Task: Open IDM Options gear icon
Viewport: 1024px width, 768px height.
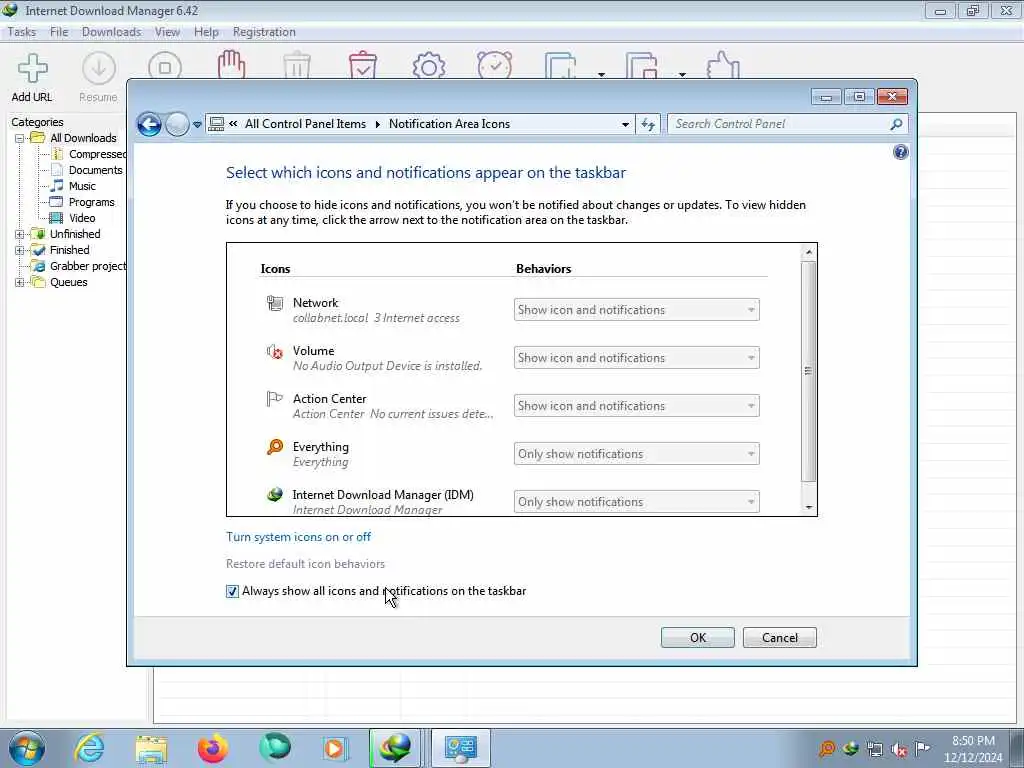Action: pos(429,65)
